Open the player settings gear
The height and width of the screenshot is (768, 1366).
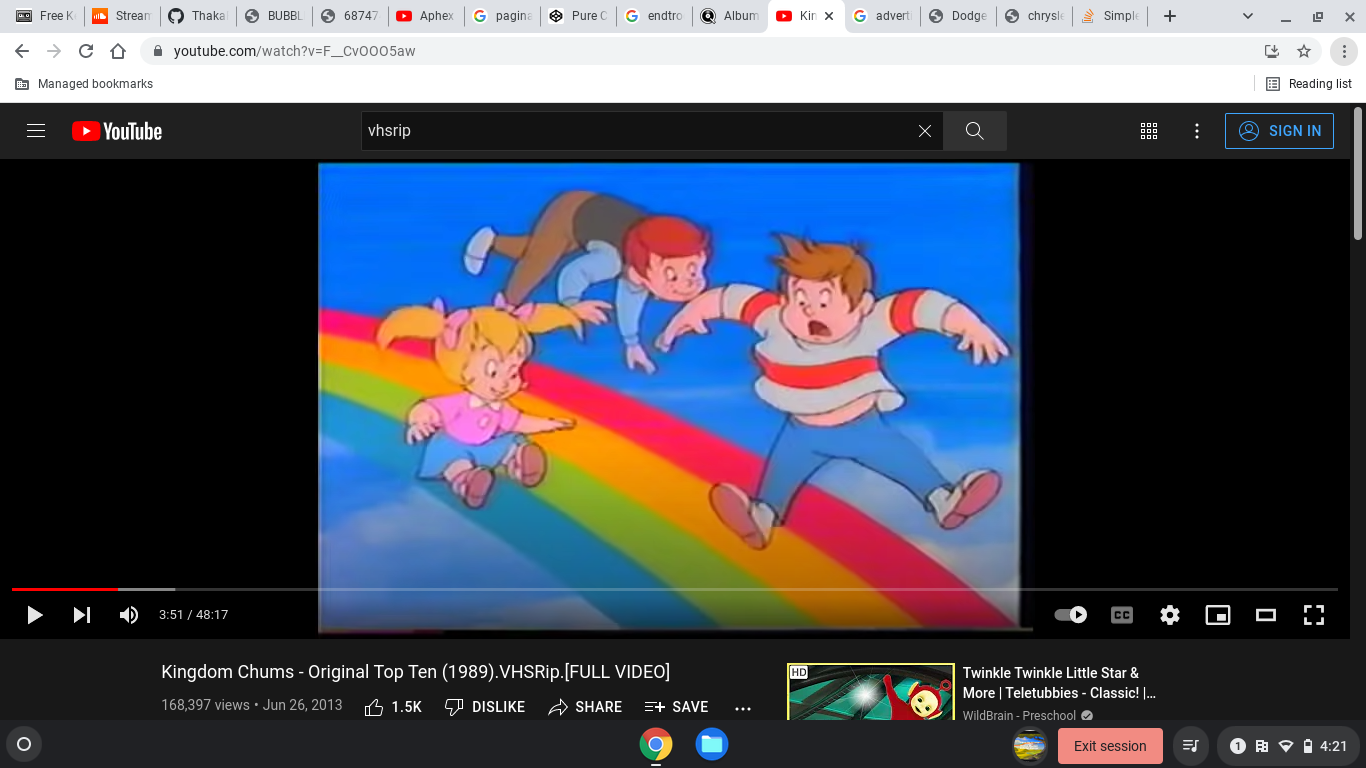pos(1170,615)
